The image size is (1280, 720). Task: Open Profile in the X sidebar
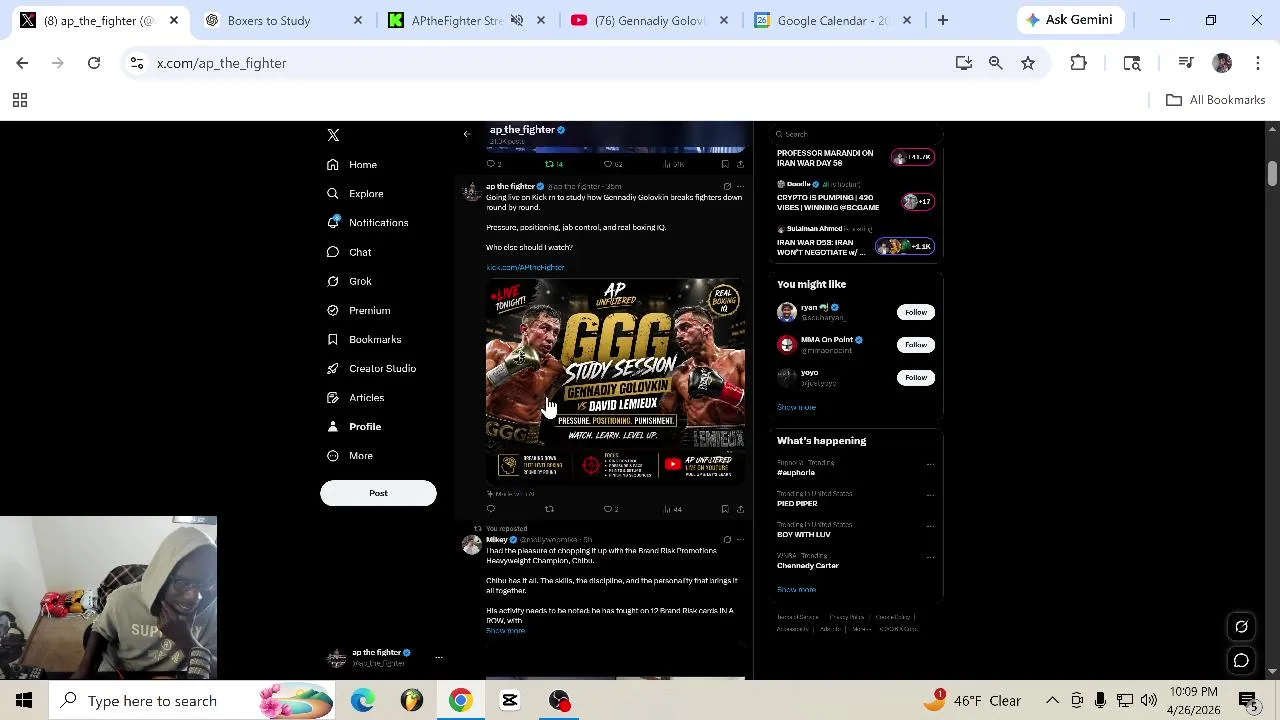click(x=354, y=426)
